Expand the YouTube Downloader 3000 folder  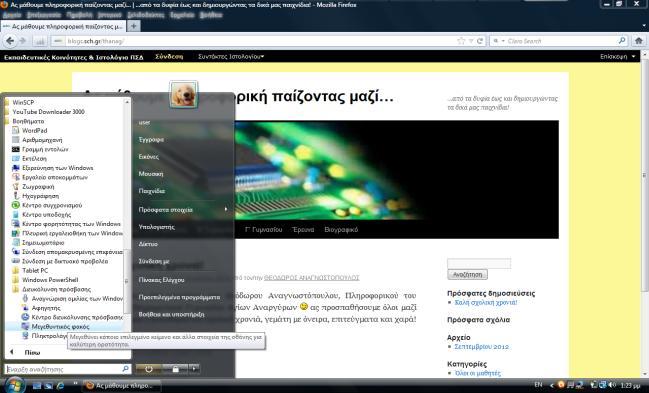click(x=45, y=112)
